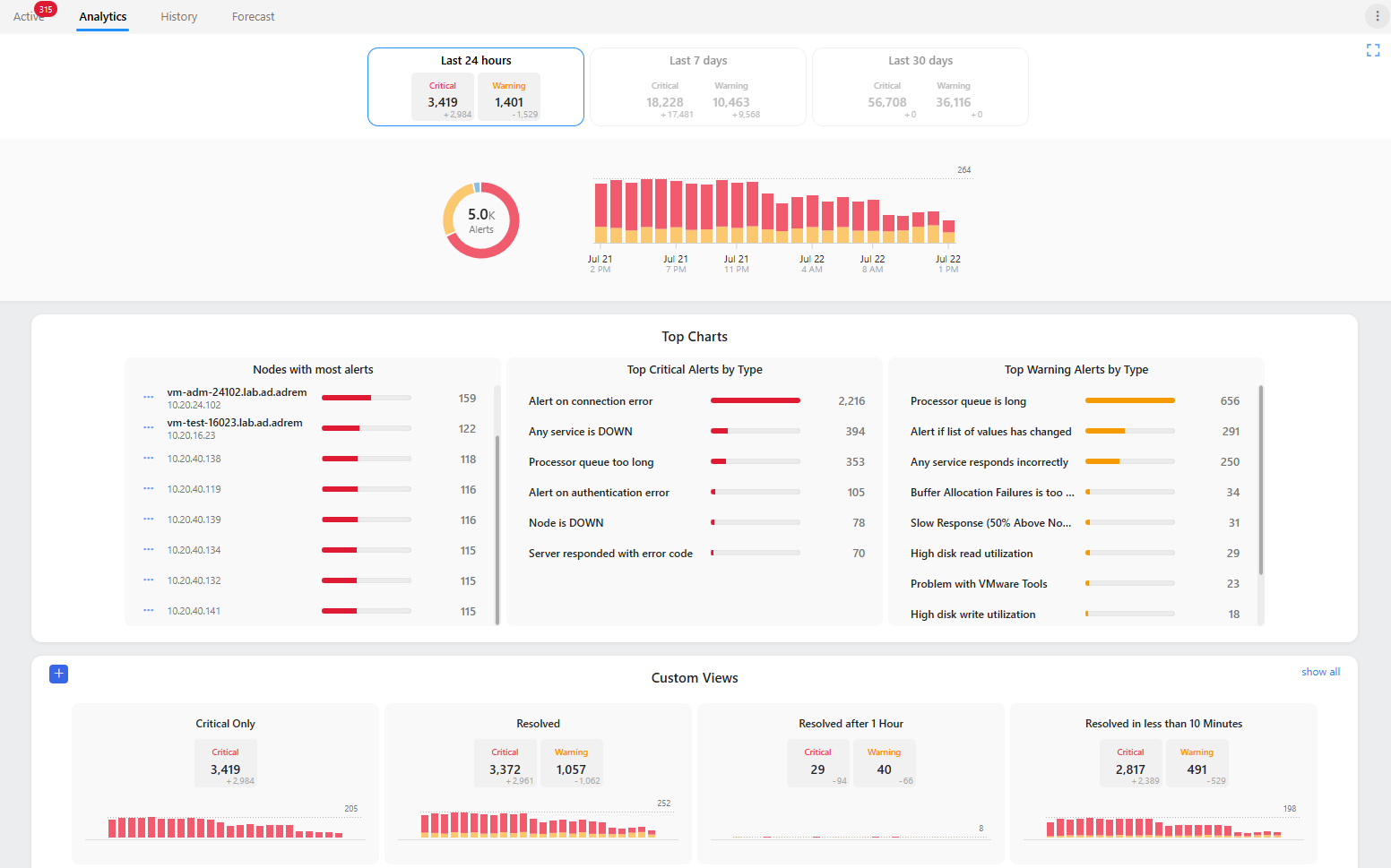Image resolution: width=1391 pixels, height=868 pixels.
Task: Click Warning 1,057 in Resolved view
Action: pos(571,763)
